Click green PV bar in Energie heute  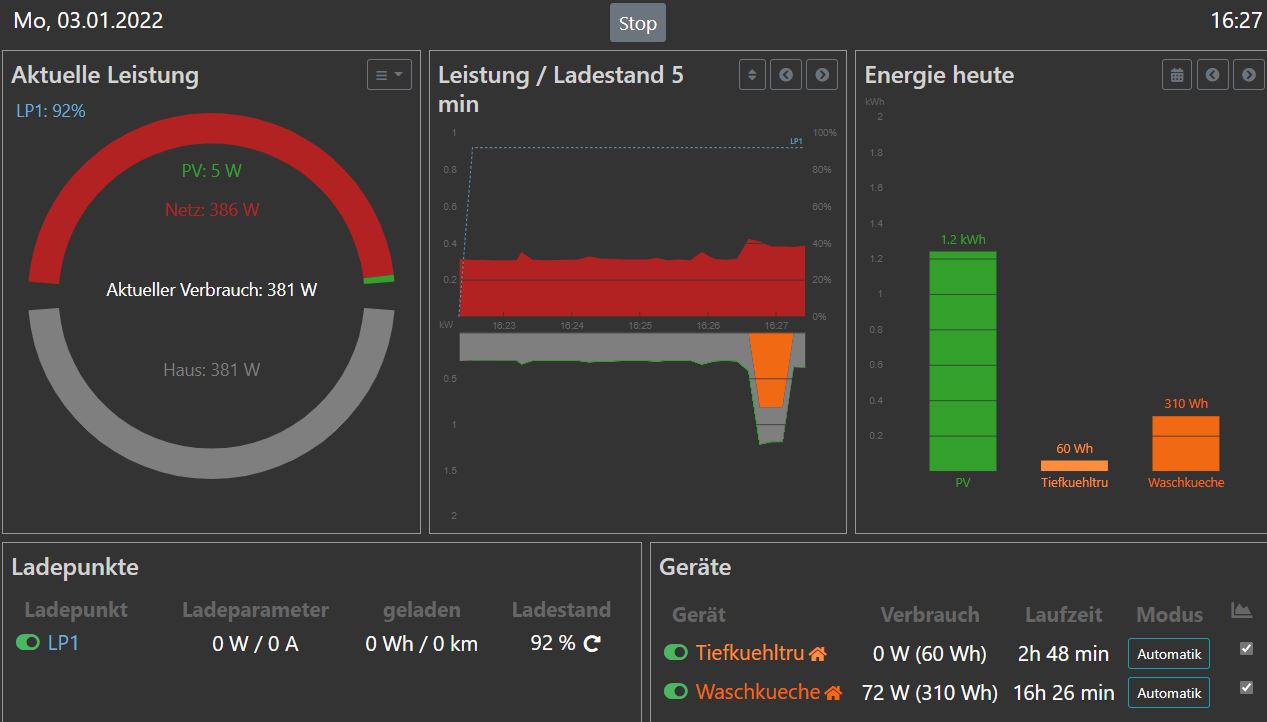point(963,361)
